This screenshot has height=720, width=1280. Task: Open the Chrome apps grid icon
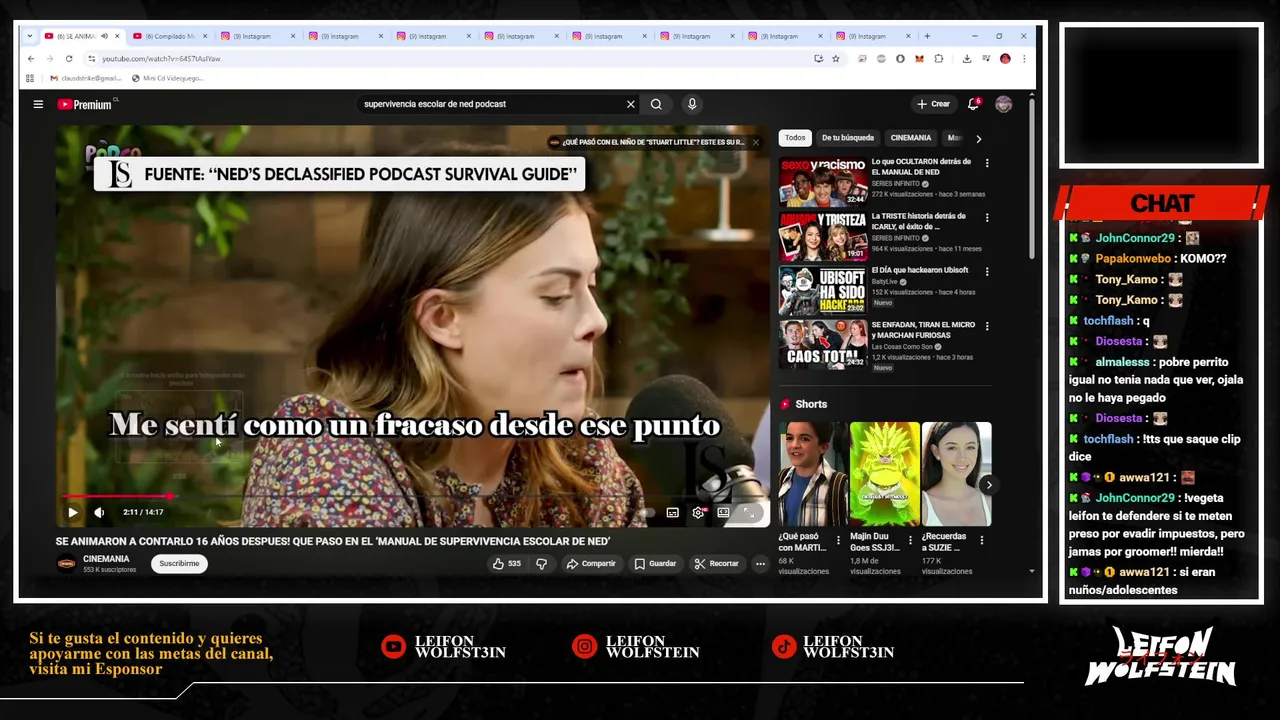tap(30, 78)
